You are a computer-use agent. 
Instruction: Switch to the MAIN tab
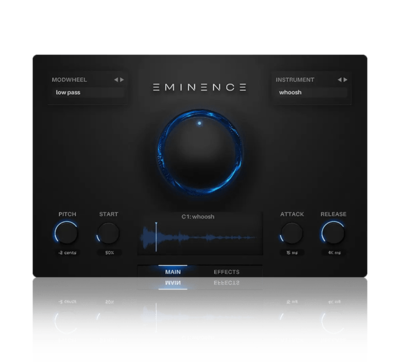(173, 272)
